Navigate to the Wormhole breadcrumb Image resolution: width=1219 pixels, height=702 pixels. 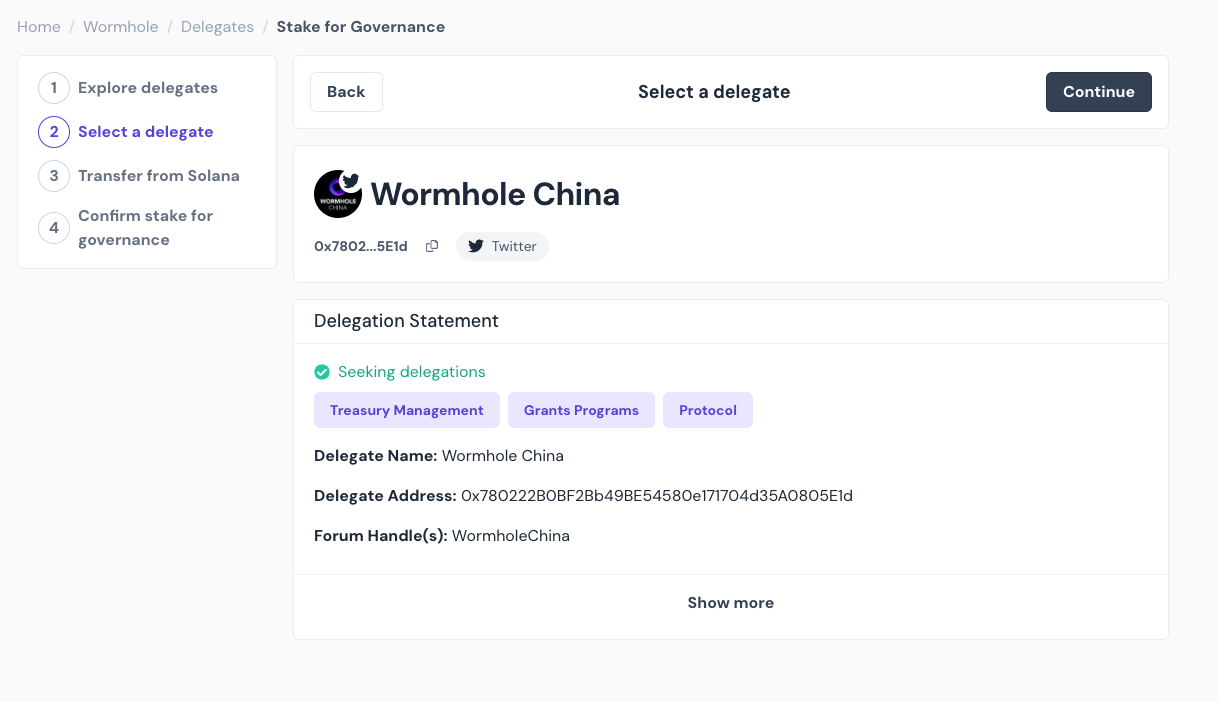(121, 27)
